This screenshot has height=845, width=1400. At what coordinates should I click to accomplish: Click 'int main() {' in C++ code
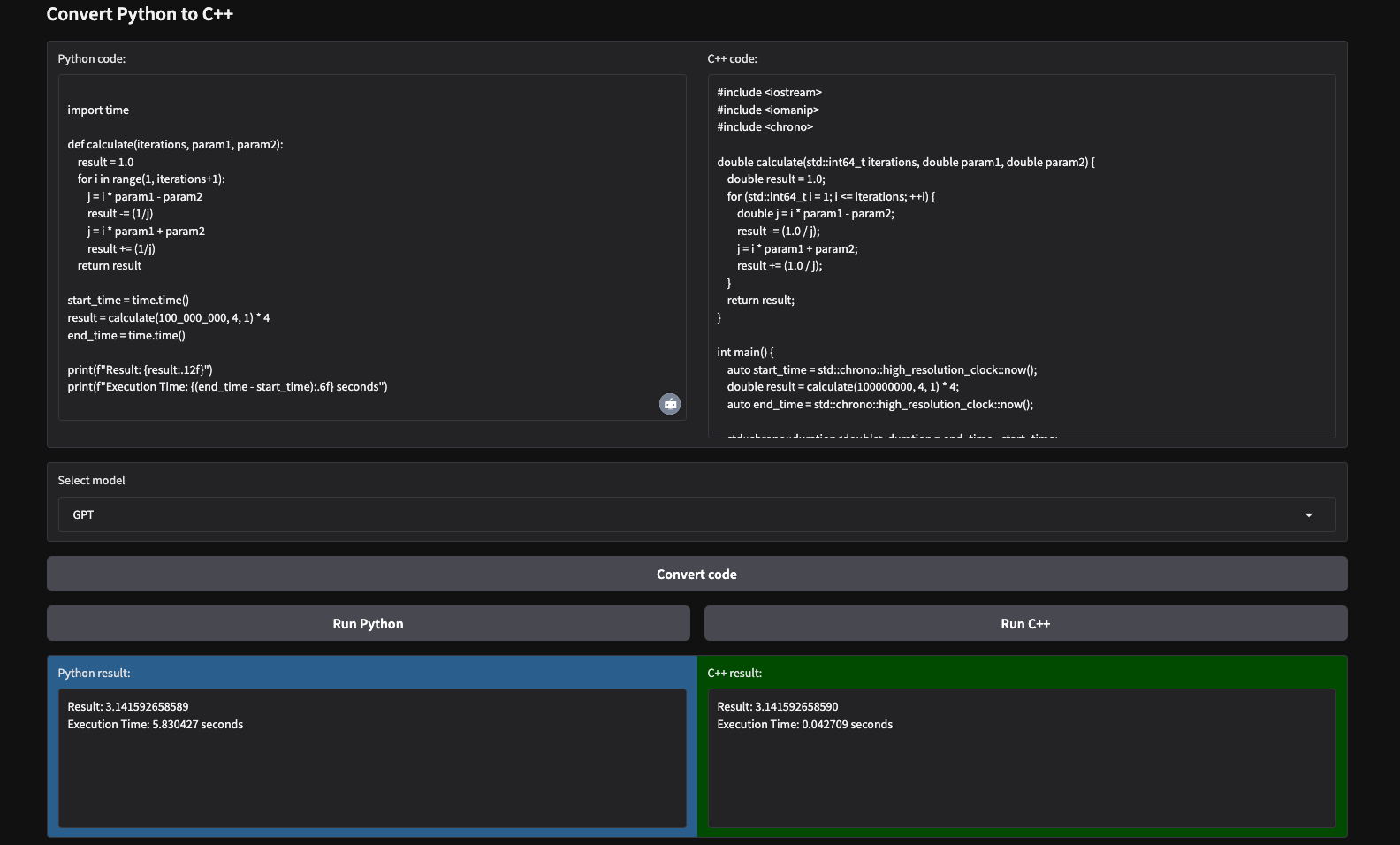745,353
